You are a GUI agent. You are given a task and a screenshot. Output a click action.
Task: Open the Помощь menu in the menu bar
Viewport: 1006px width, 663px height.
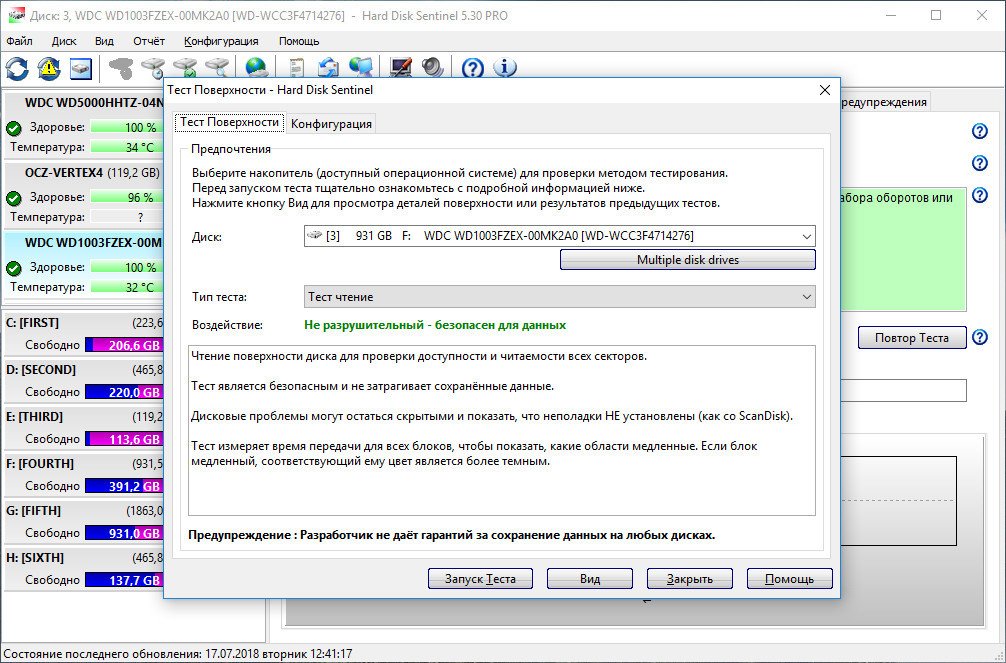pyautogui.click(x=299, y=41)
